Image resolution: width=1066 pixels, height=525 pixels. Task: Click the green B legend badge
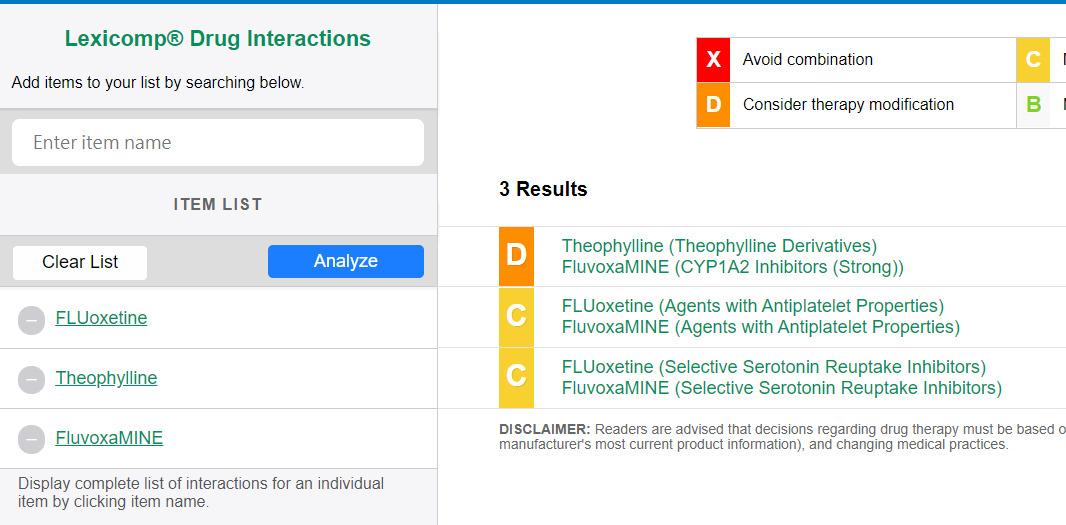(1033, 105)
